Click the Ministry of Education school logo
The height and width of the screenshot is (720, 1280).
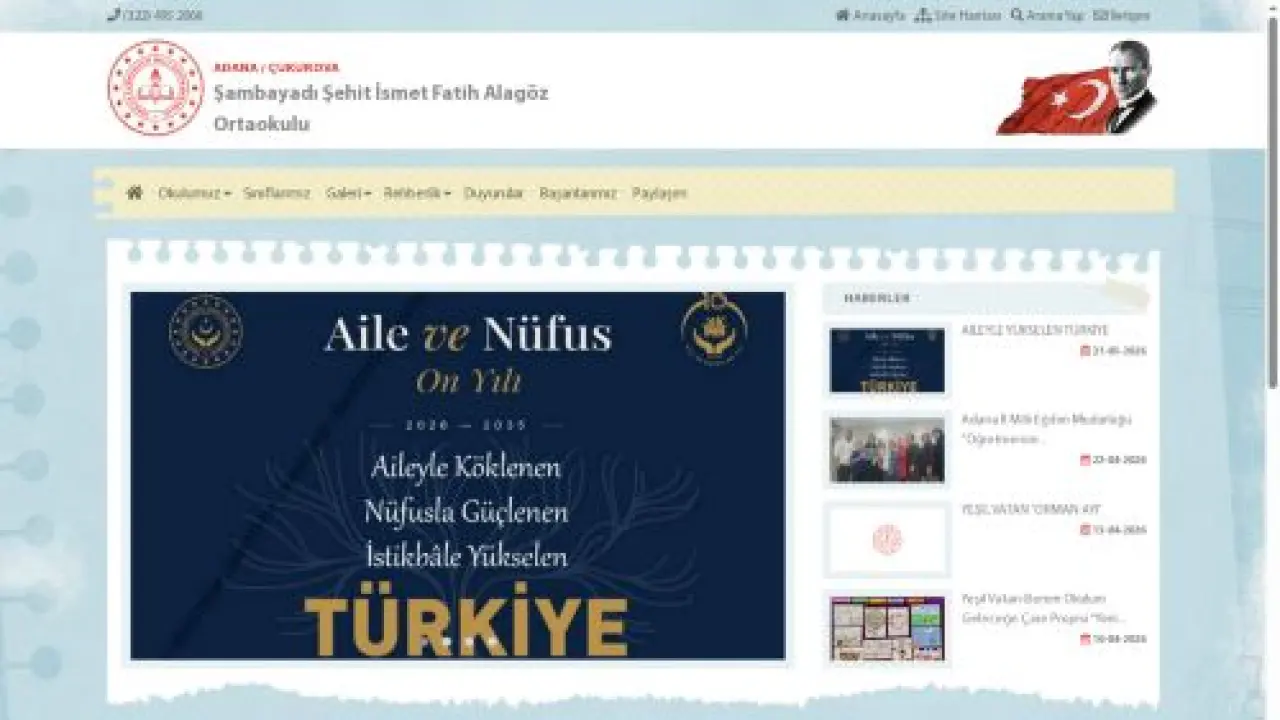point(155,88)
